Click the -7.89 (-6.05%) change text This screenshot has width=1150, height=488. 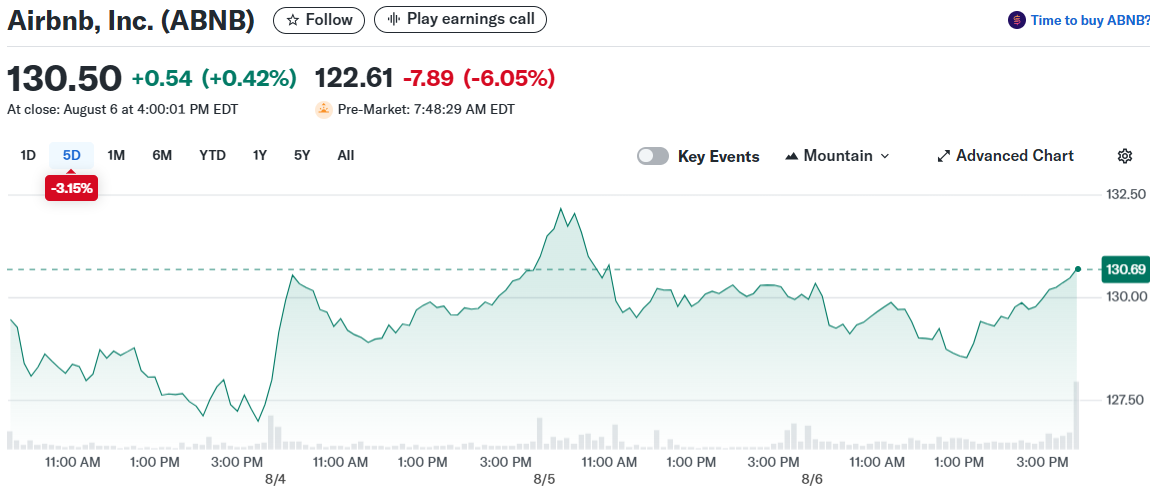coord(478,78)
